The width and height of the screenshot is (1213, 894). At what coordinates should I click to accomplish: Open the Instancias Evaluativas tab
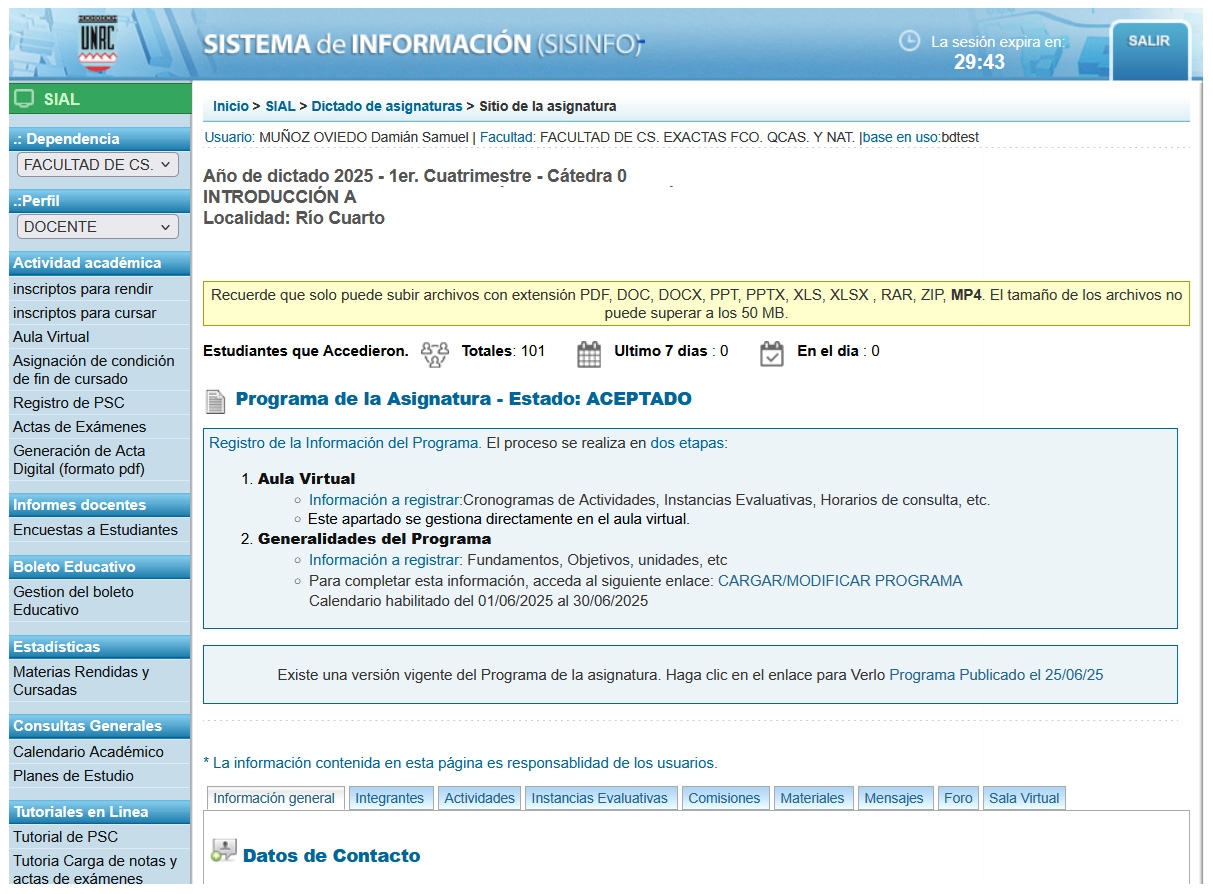(x=599, y=798)
